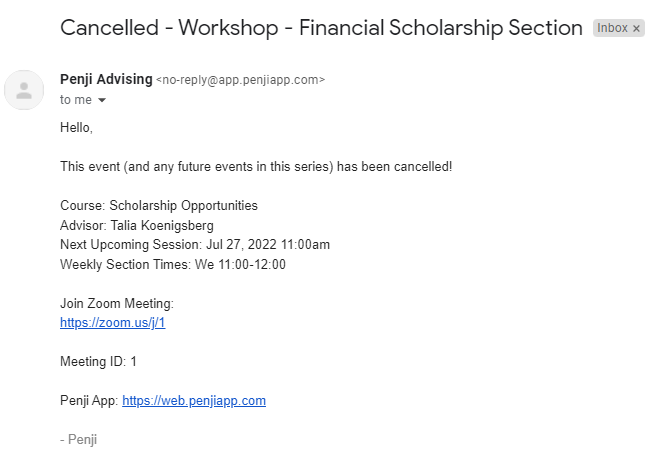This screenshot has height=458, width=657.
Task: Click the Advisor: Talia Koenigsberg line
Action: coord(137,225)
